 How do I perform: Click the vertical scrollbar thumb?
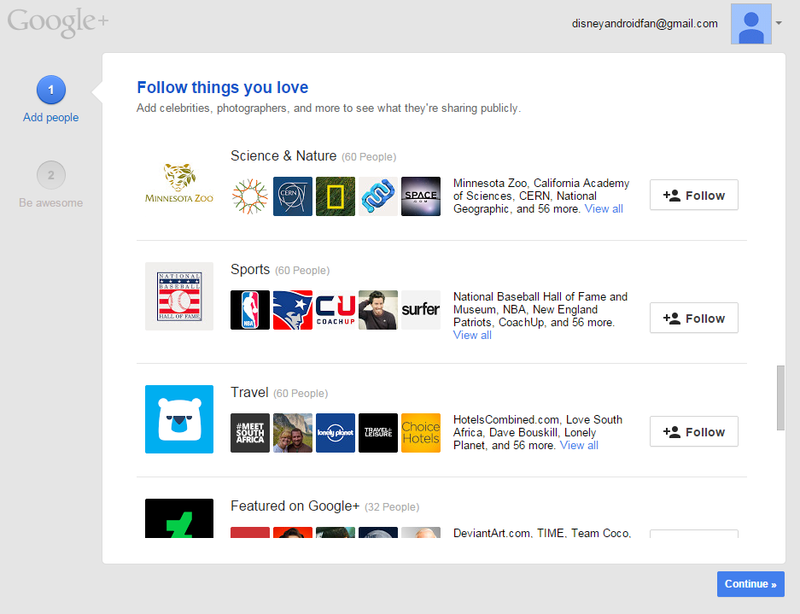click(x=780, y=398)
